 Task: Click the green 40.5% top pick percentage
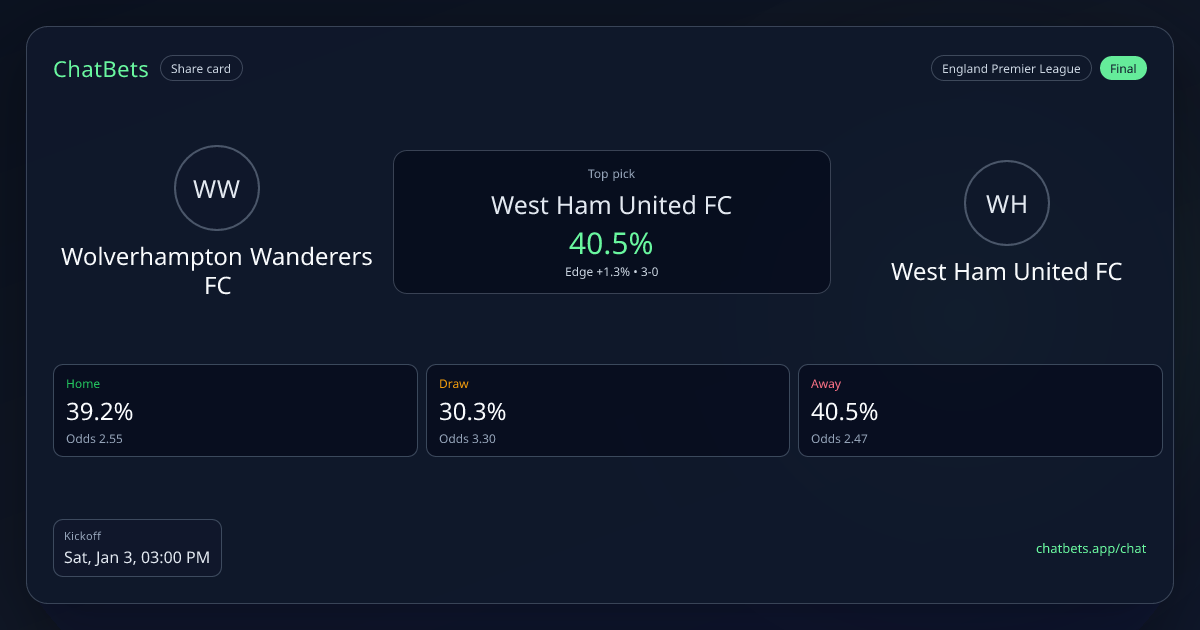click(611, 243)
